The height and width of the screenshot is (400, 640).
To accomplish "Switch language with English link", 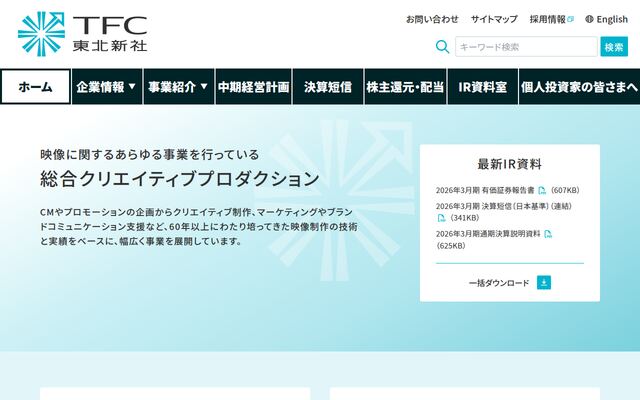I will point(612,19).
